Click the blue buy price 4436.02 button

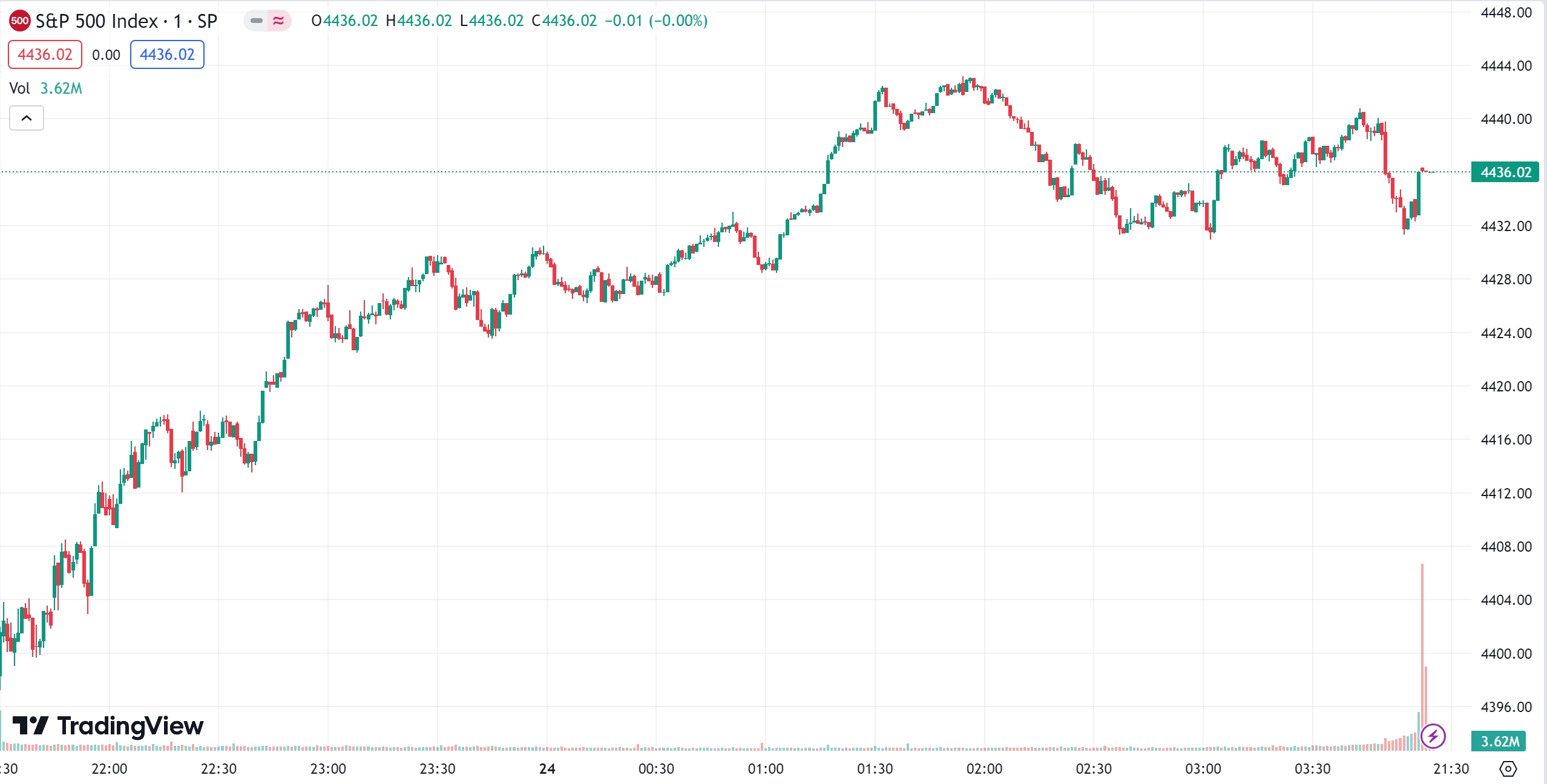[x=167, y=54]
